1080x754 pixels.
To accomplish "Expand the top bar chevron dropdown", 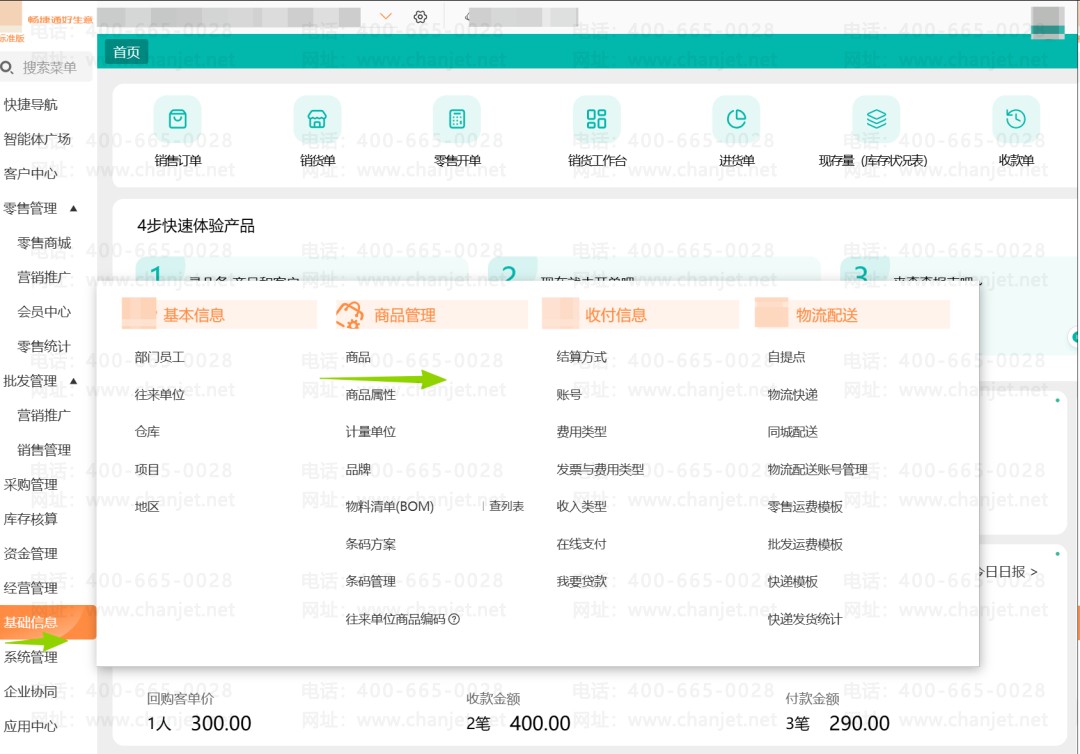I will coord(386,17).
